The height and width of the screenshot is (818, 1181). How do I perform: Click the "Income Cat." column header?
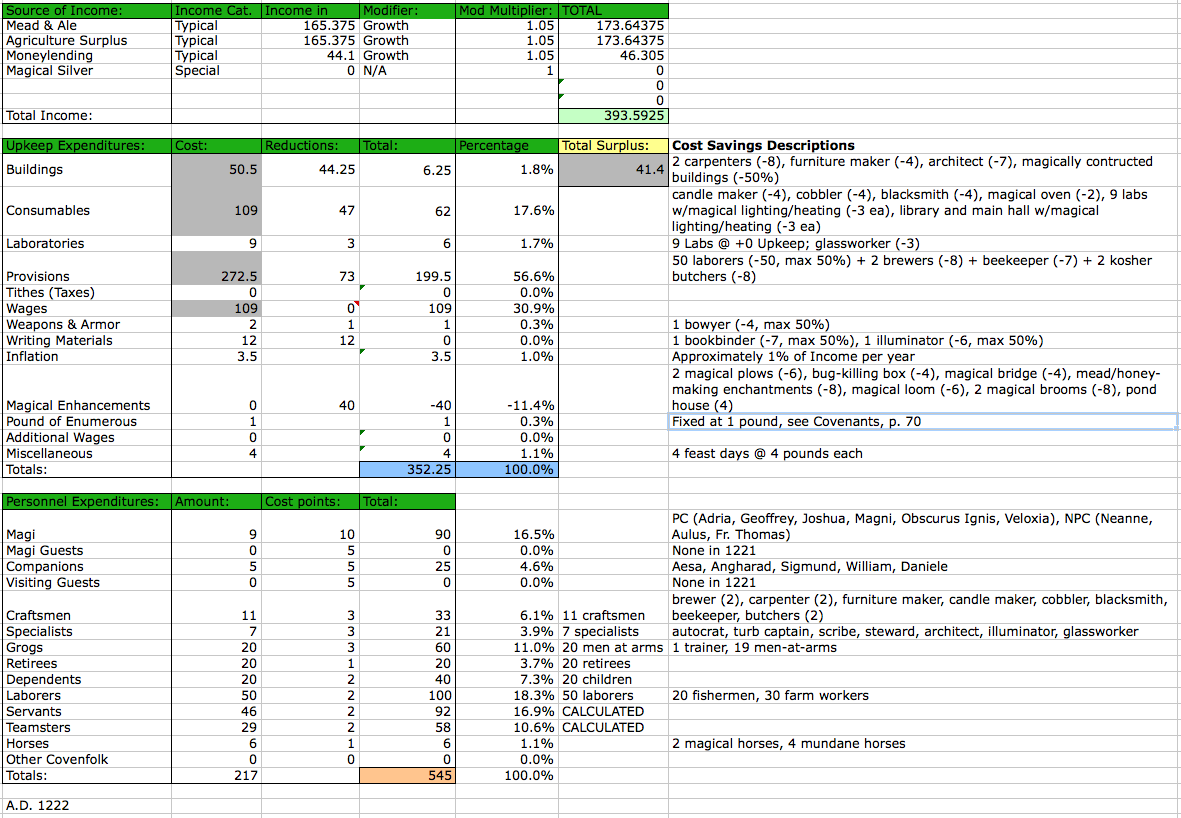tap(217, 11)
